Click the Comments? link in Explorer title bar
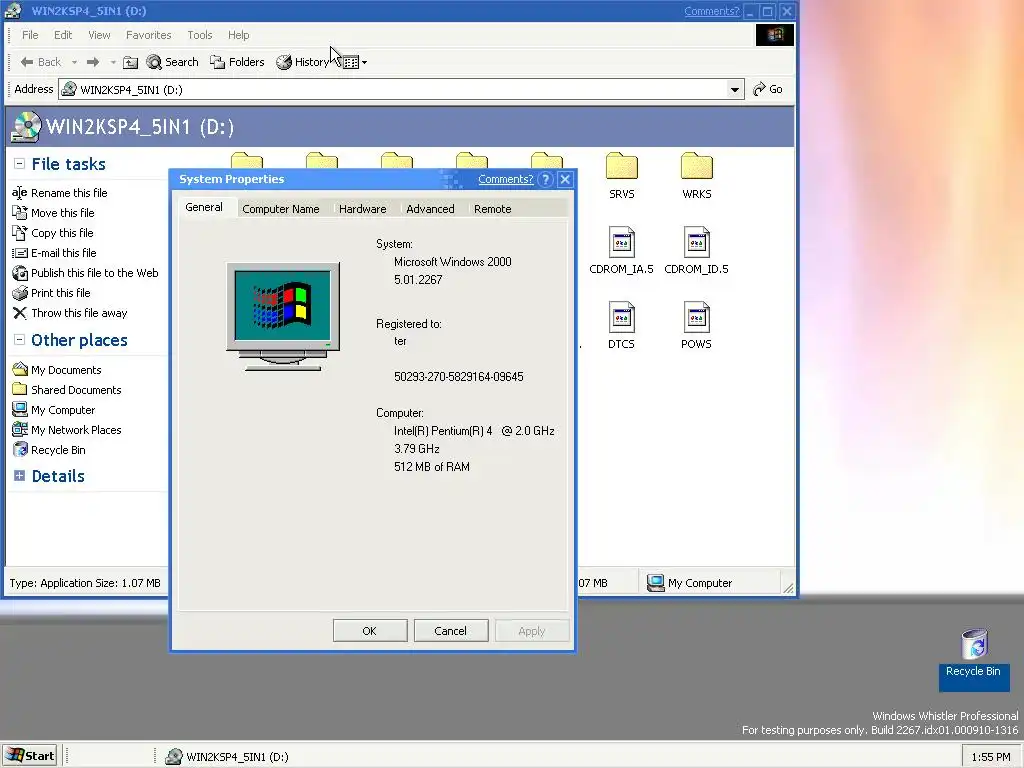Image resolution: width=1024 pixels, height=768 pixels. pos(712,11)
